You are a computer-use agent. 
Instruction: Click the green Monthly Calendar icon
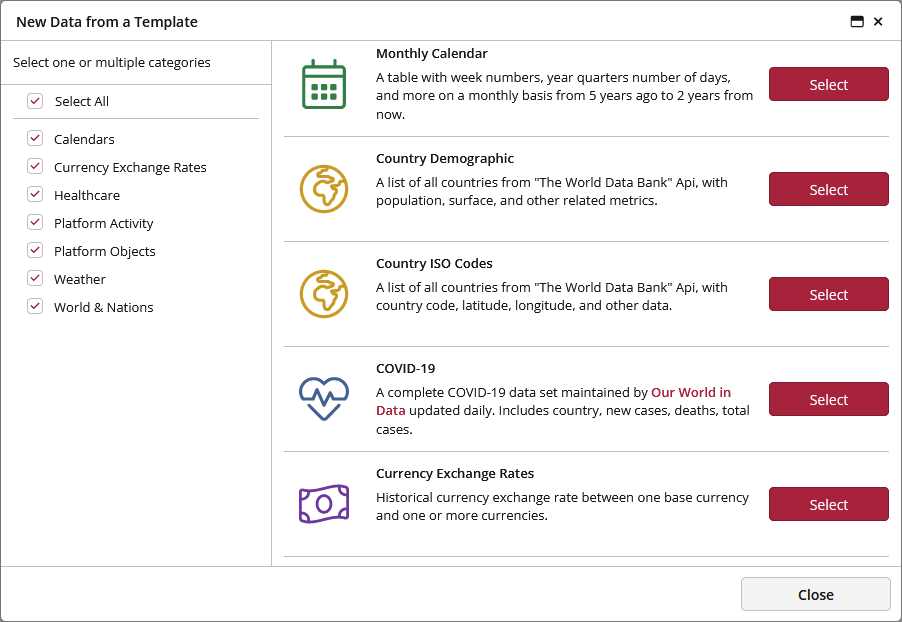(x=324, y=84)
